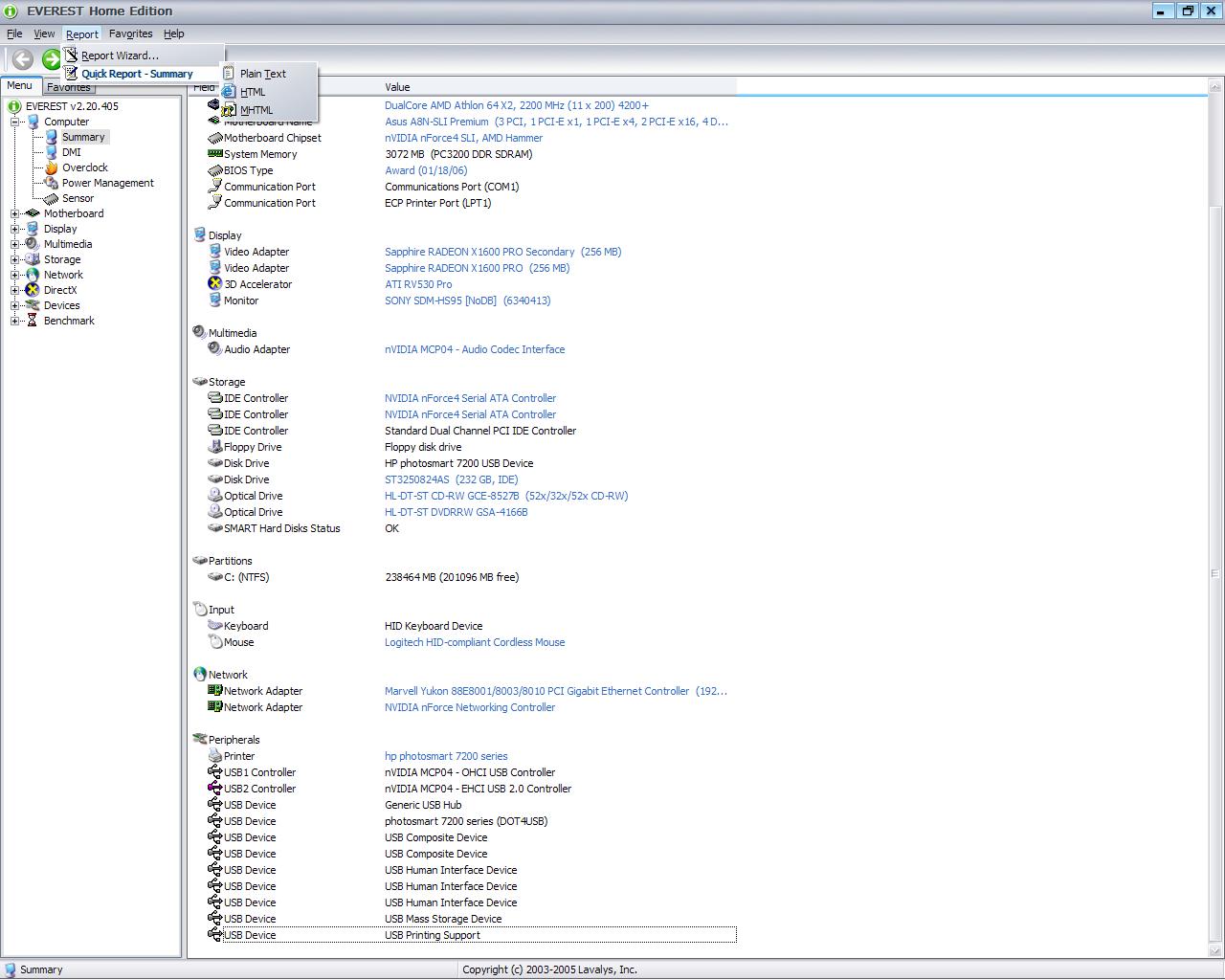1225x980 pixels.
Task: Click the status bar Summary icon
Action: [x=11, y=969]
